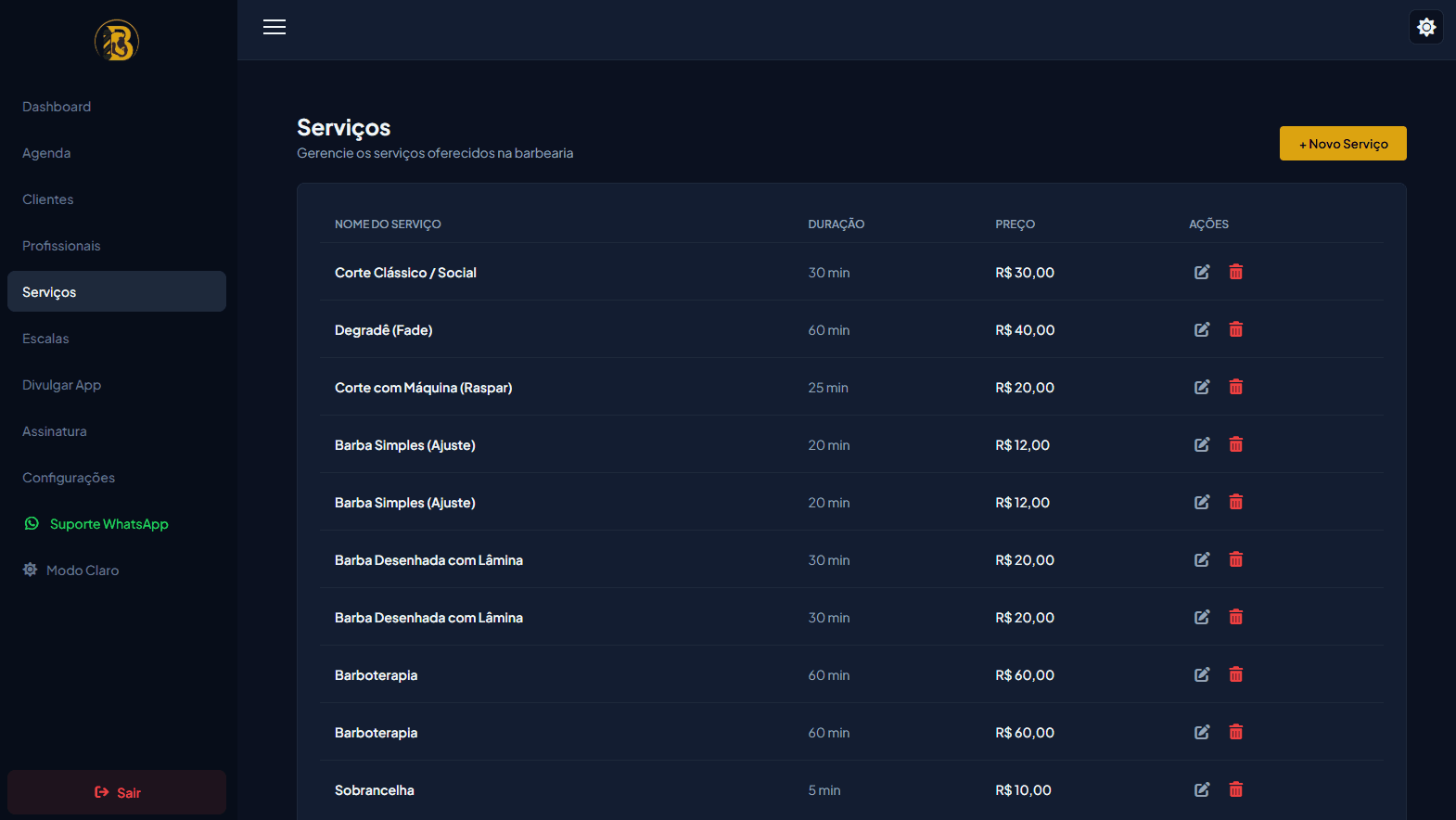Image resolution: width=1456 pixels, height=820 pixels.
Task: Open the Assinatura menu item
Action: coord(55,431)
